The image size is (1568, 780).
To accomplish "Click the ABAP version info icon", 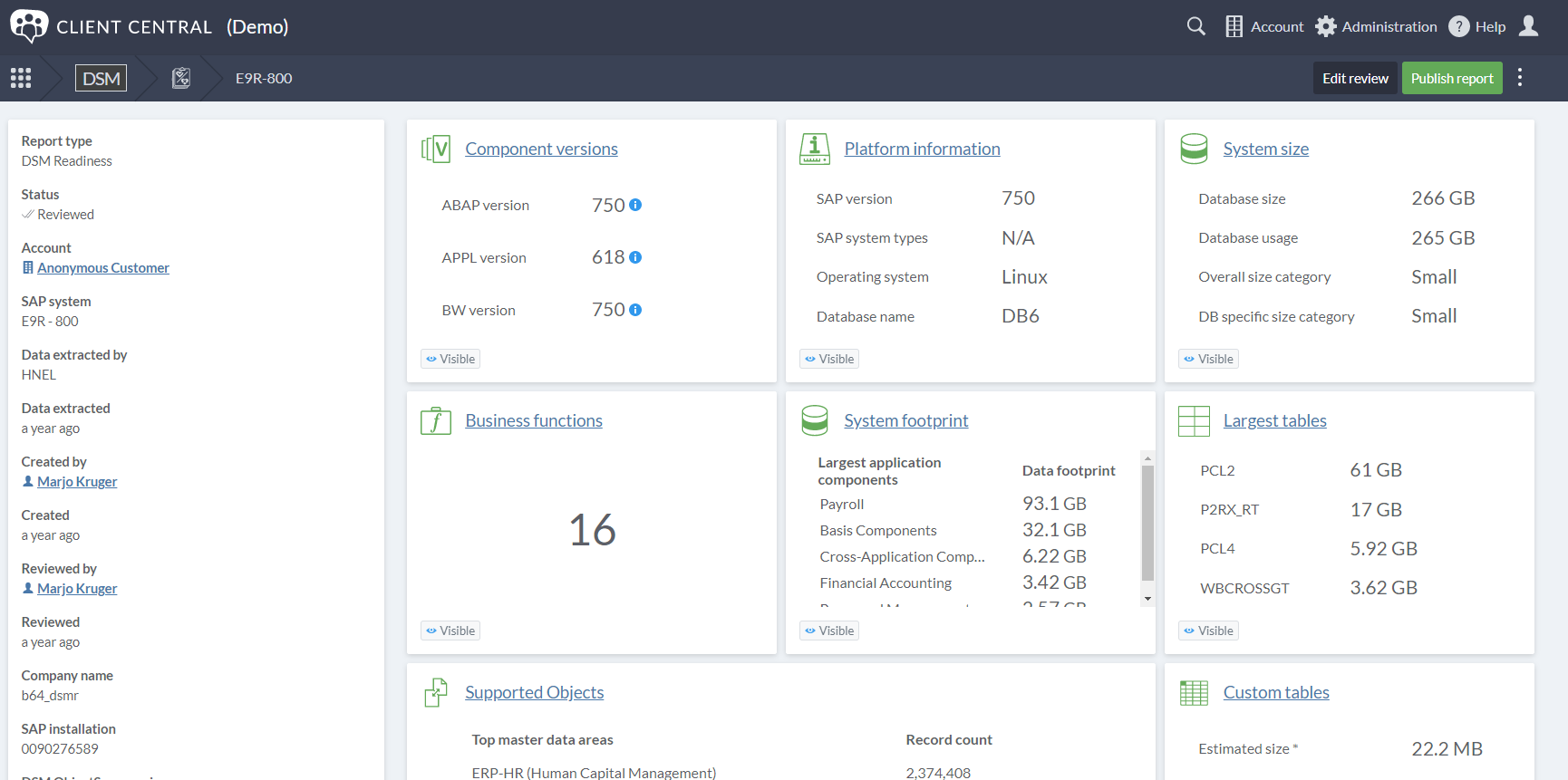I will pos(635,205).
